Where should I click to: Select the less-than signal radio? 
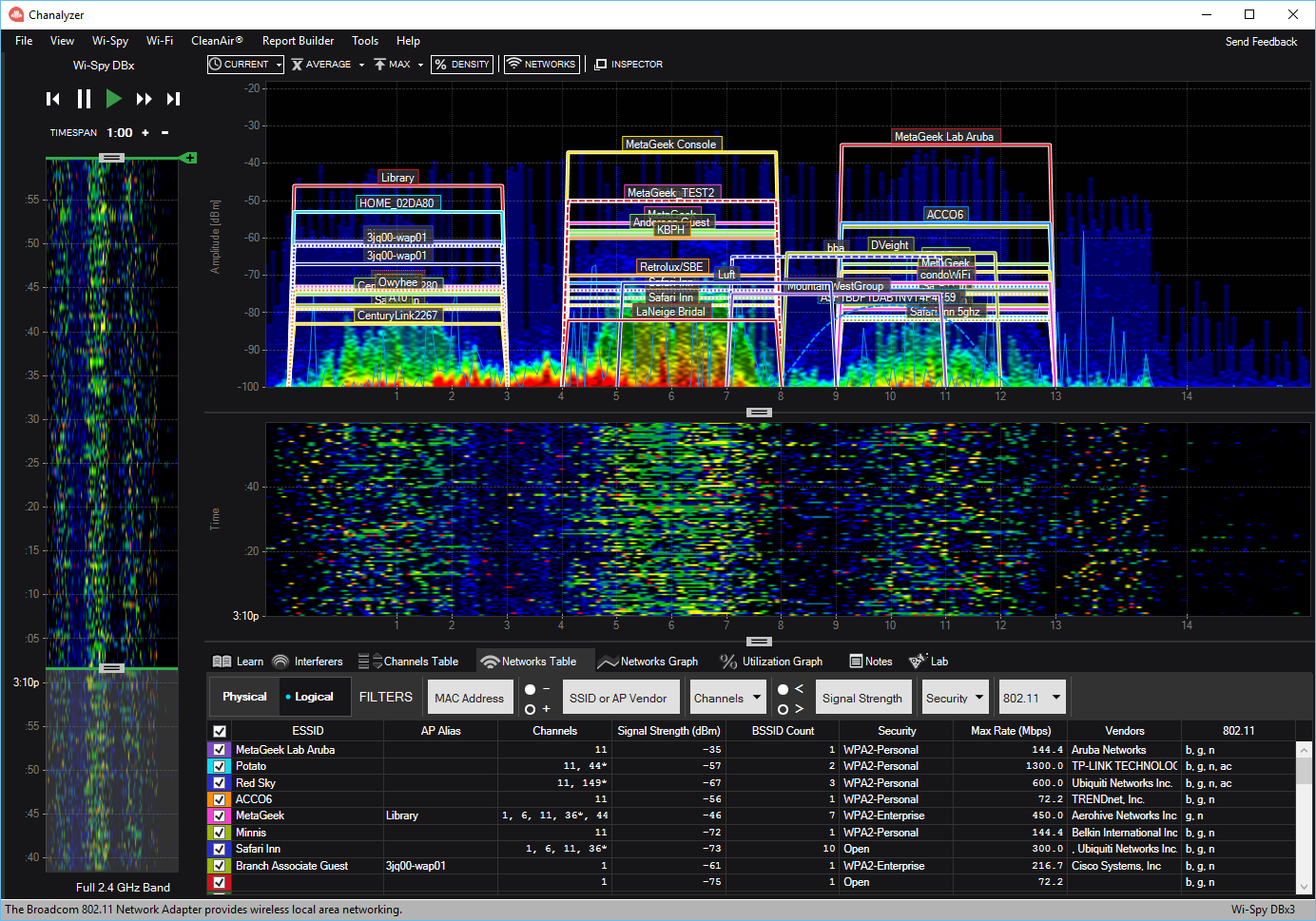click(784, 689)
